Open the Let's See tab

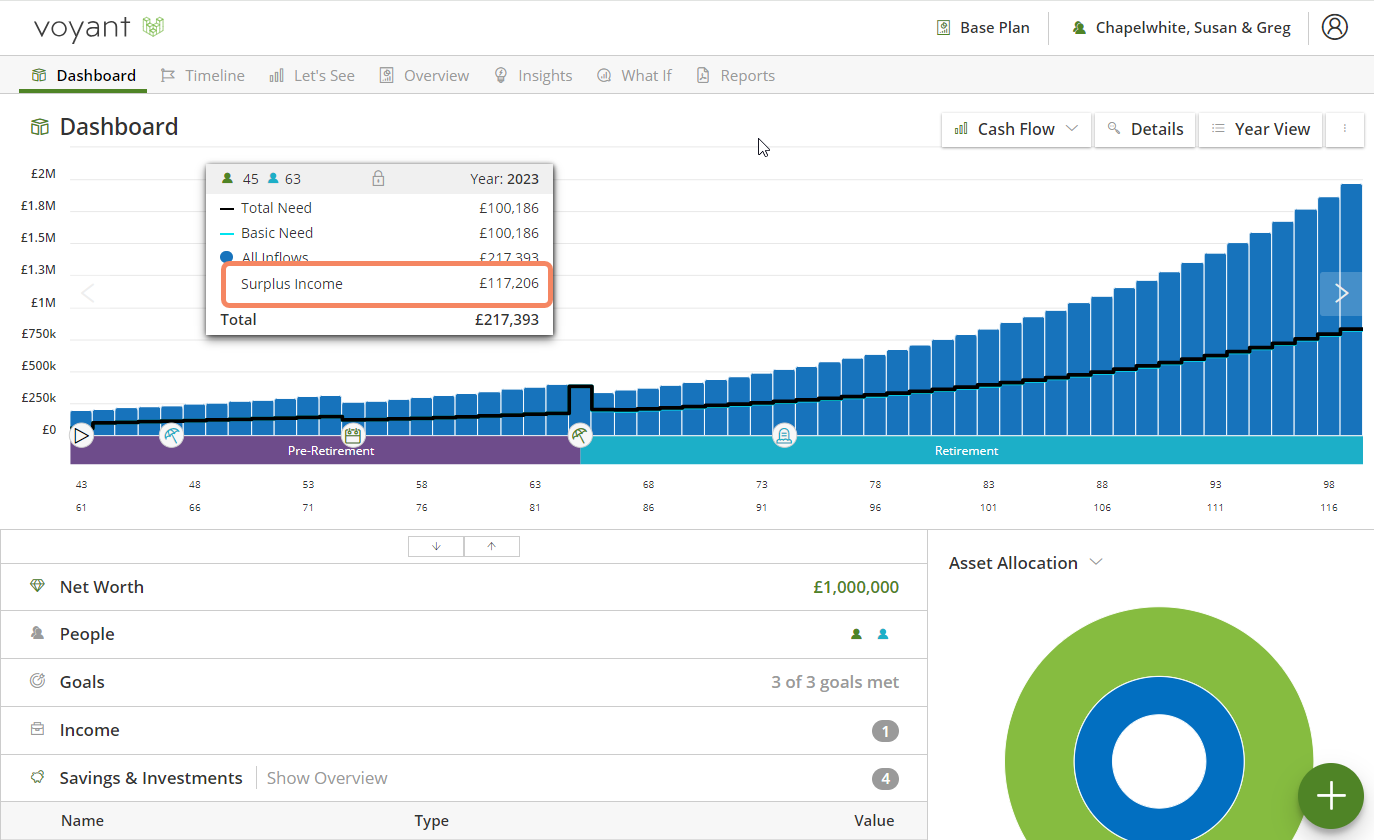pos(312,75)
